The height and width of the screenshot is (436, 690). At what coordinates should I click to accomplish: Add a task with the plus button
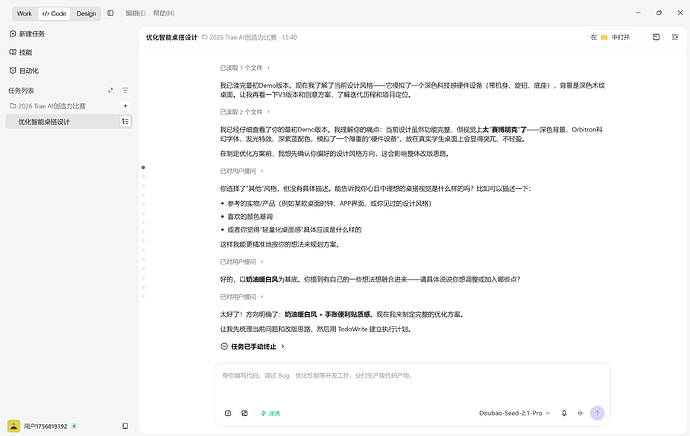pyautogui.click(x=125, y=106)
